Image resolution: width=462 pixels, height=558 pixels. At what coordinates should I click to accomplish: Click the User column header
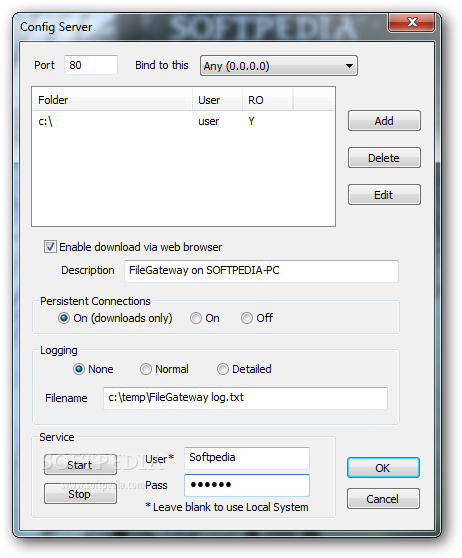[218, 100]
